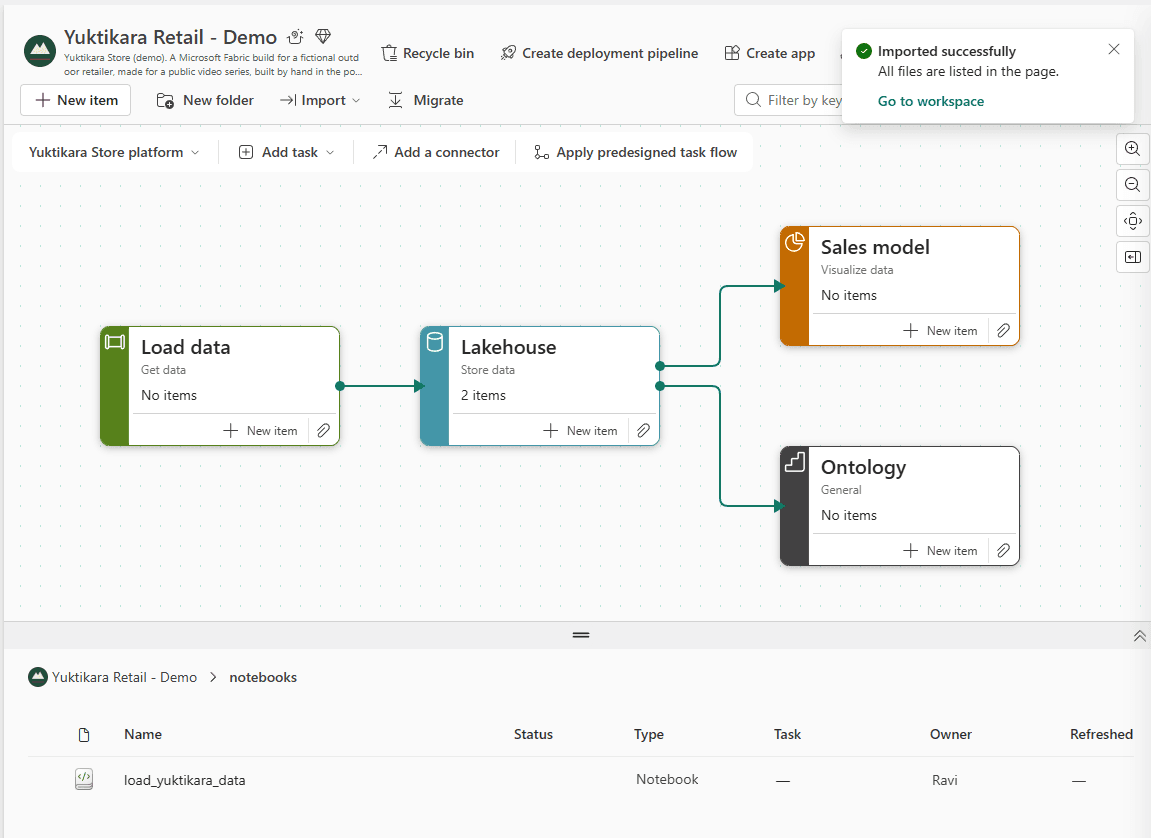Click Add a connector
This screenshot has width=1151, height=838.
[x=436, y=152]
